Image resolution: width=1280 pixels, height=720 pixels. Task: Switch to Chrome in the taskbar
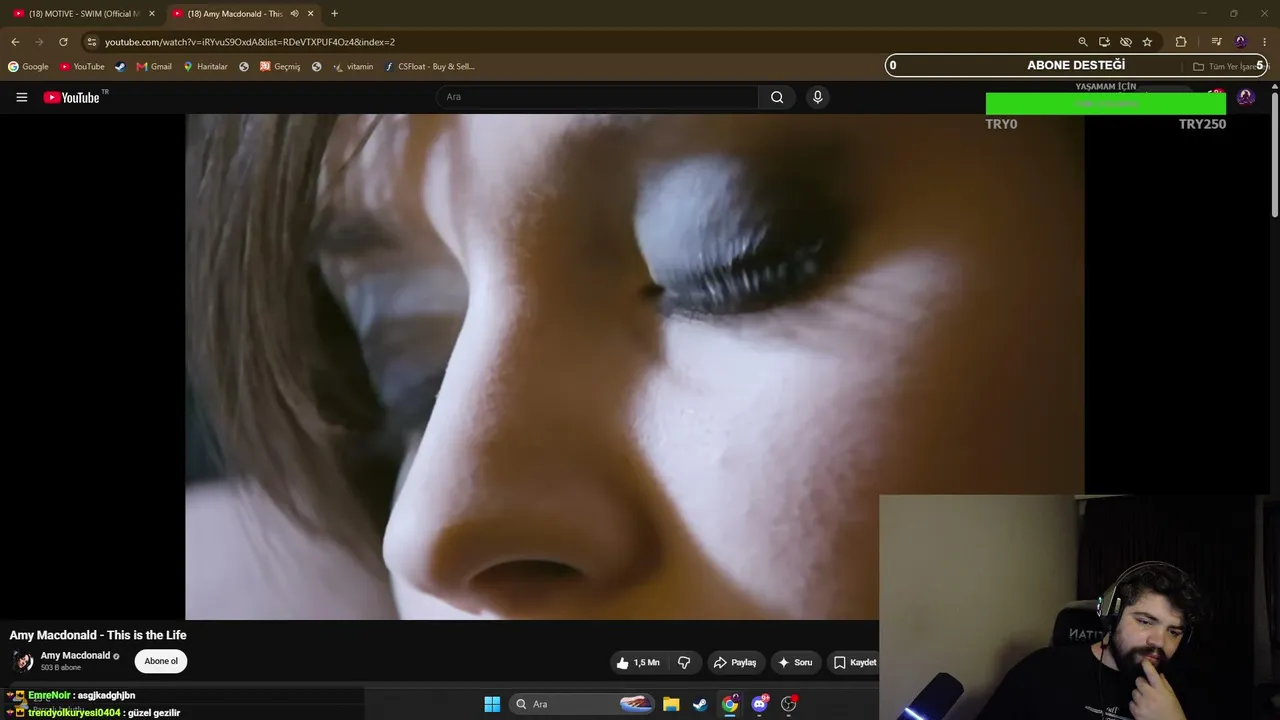730,704
